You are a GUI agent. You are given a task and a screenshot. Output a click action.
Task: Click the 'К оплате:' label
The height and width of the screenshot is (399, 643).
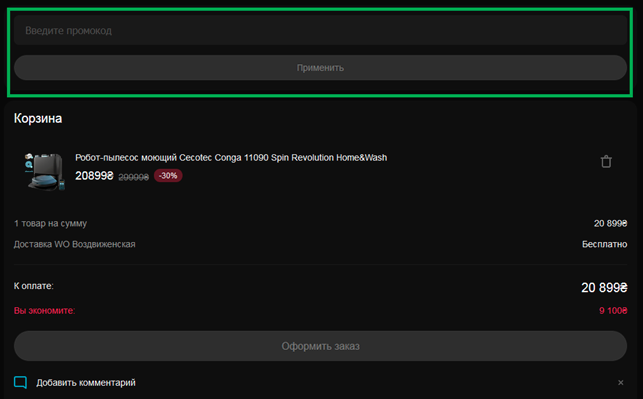(34, 286)
